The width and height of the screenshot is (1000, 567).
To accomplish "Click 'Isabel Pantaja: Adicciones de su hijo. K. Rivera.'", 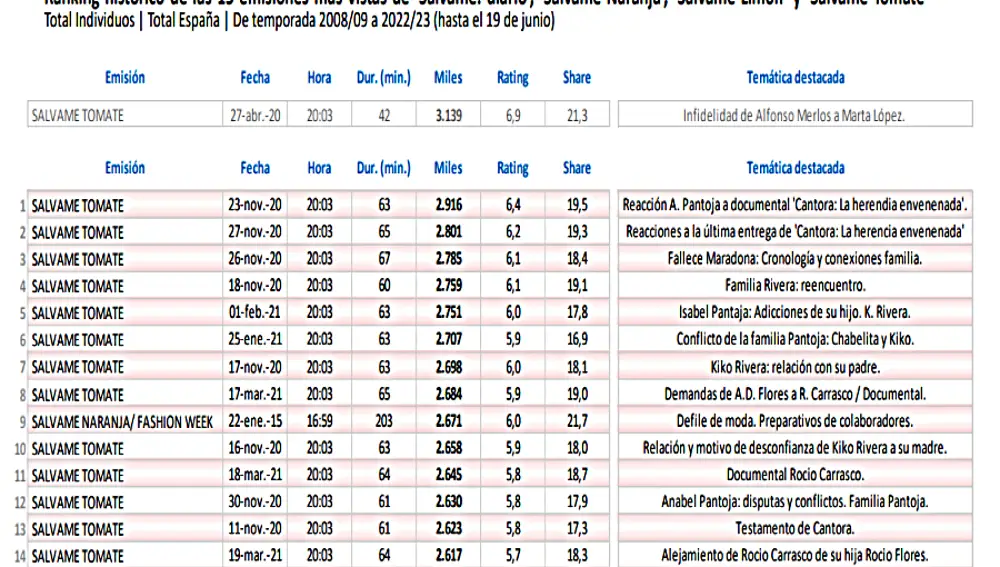I will (x=795, y=312).
